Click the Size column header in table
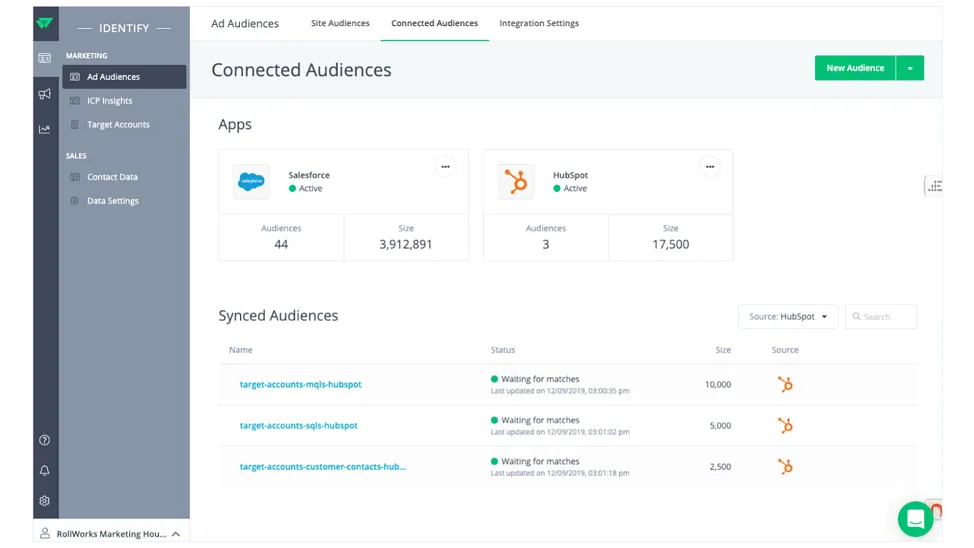The height and width of the screenshot is (548, 974). coord(723,350)
